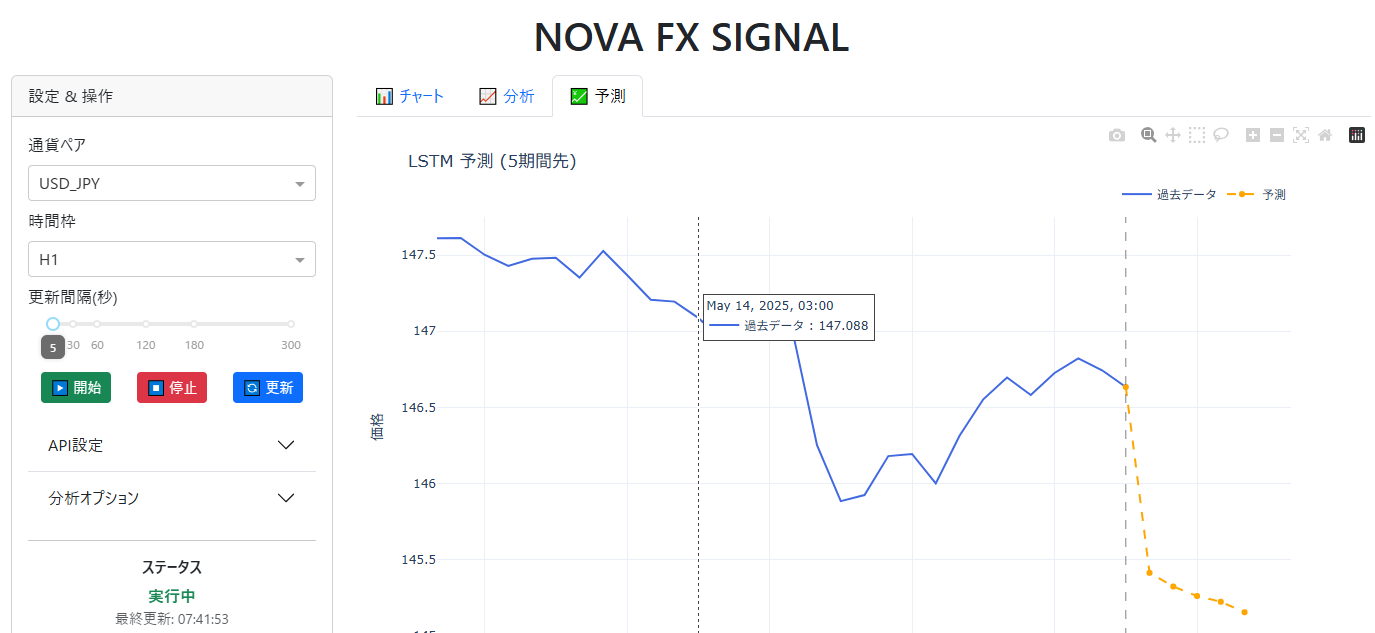Reset axes with the home icon

pyautogui.click(x=1325, y=135)
